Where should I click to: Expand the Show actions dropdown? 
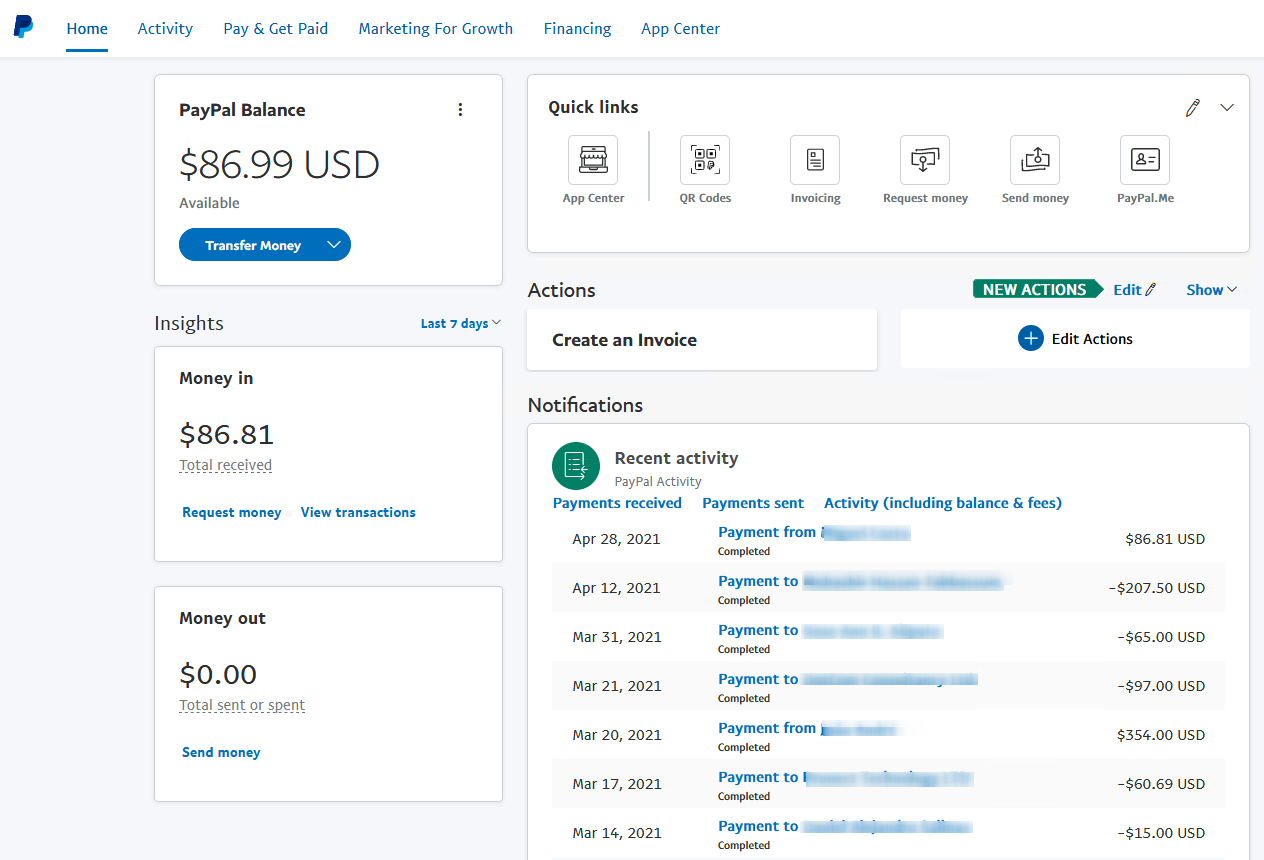[x=1212, y=290]
